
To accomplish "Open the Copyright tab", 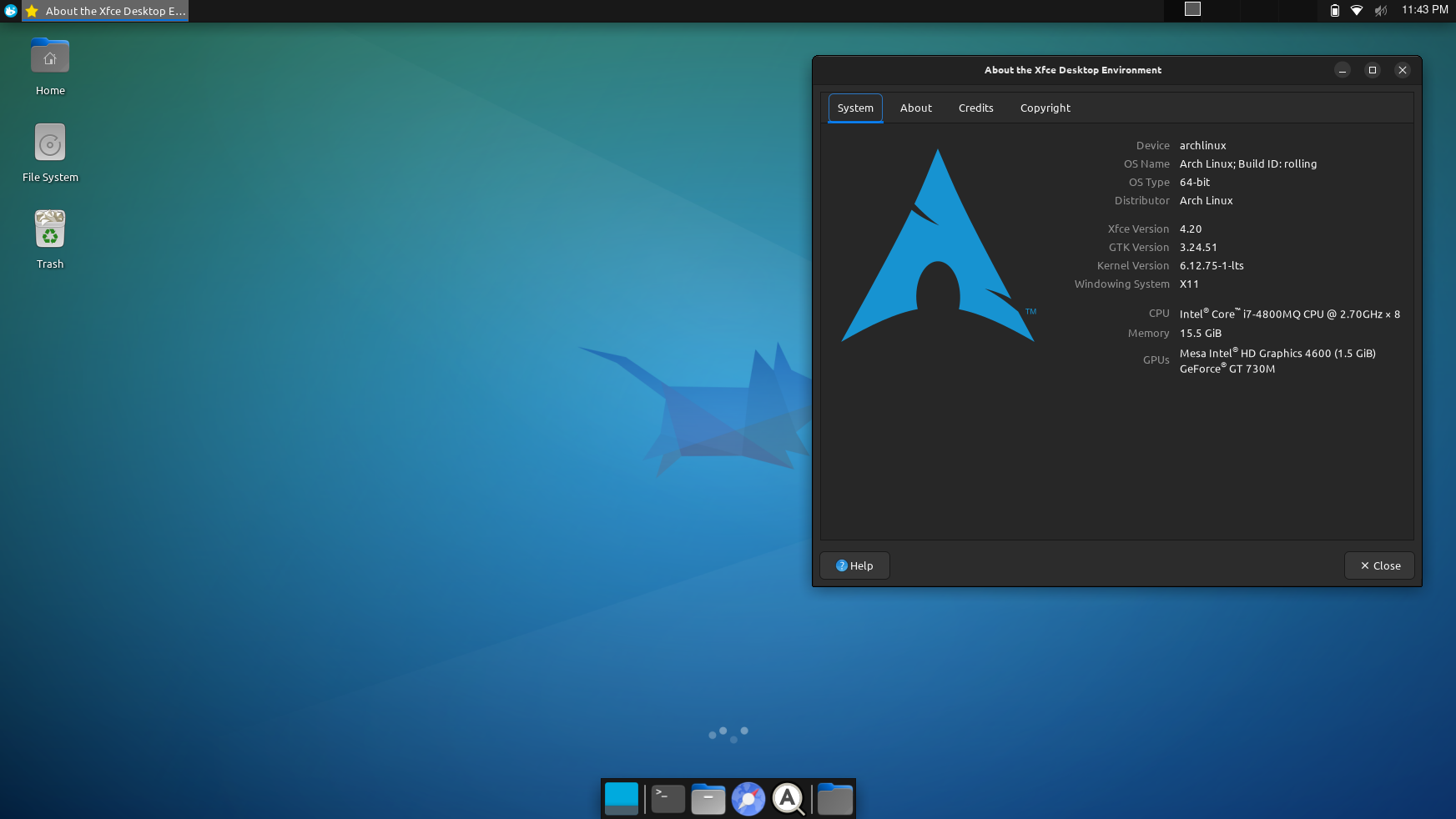I will [x=1045, y=108].
